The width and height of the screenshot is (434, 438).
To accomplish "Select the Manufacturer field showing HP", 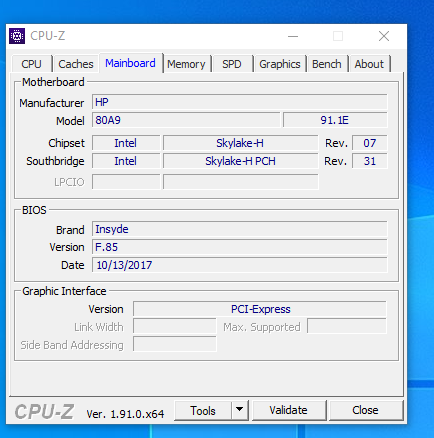I will (240, 102).
